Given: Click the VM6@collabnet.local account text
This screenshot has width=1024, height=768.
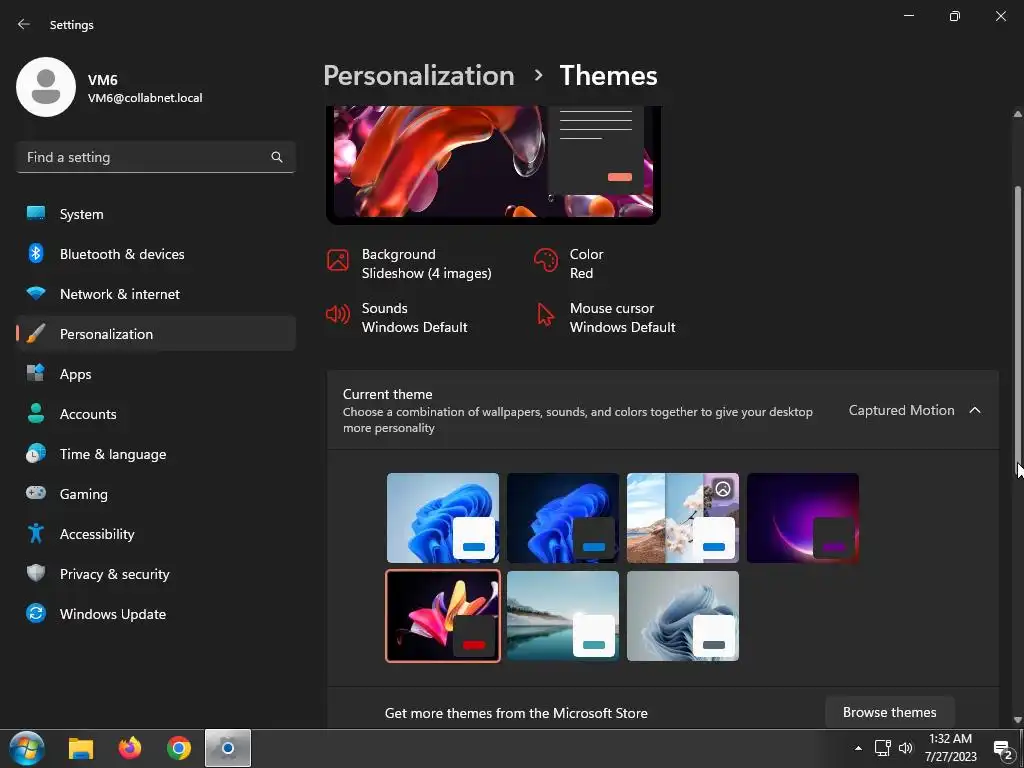Looking at the screenshot, I should coord(145,98).
